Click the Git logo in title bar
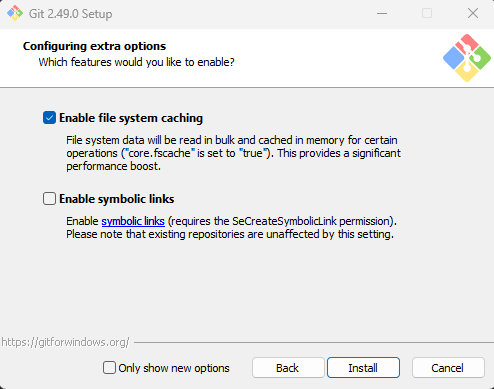The width and height of the screenshot is (494, 389). click(15, 13)
